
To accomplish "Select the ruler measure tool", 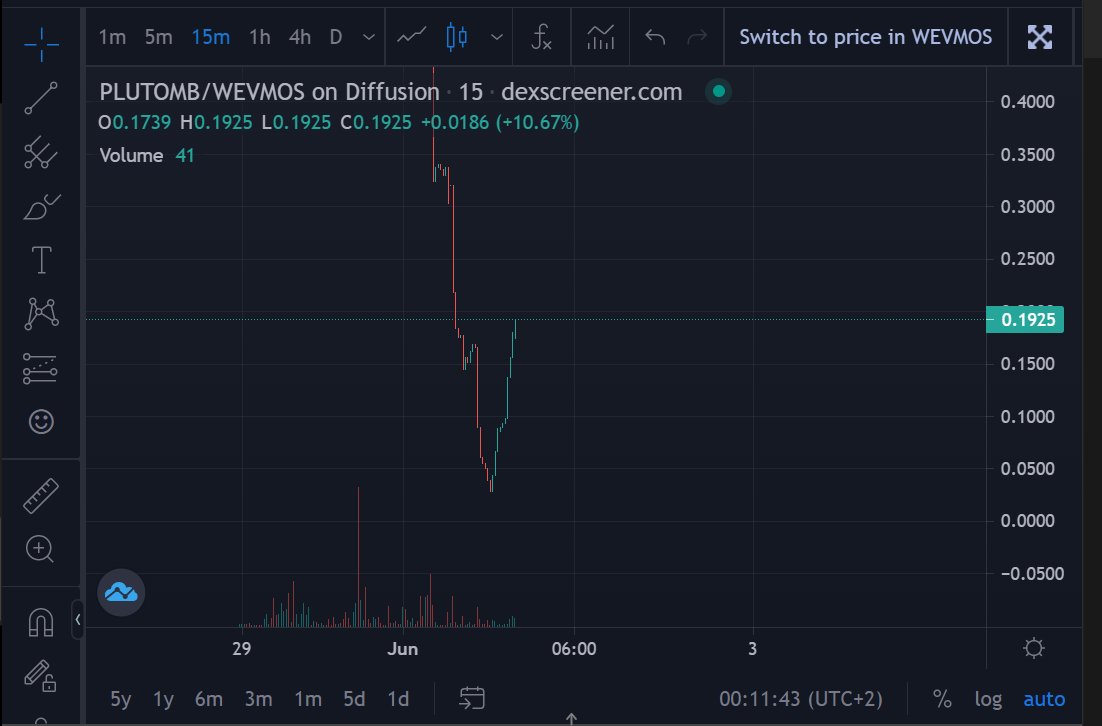I will (41, 495).
